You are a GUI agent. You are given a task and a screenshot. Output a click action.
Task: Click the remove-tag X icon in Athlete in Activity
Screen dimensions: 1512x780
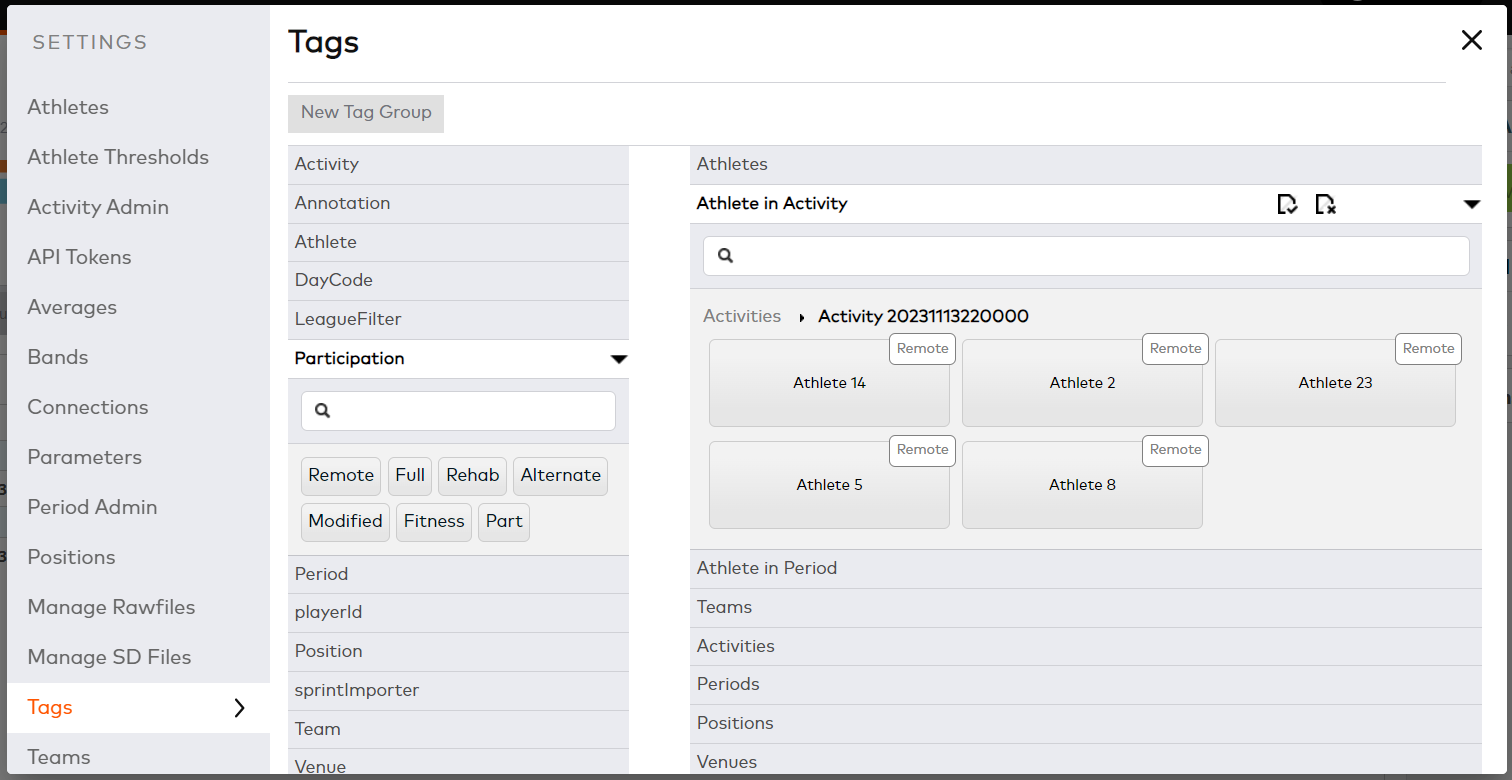1325,204
